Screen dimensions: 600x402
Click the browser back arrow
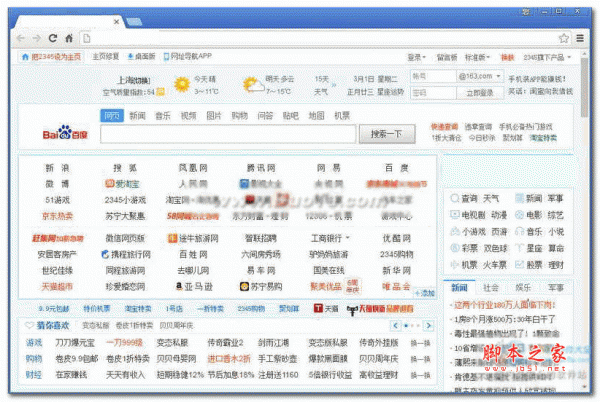(21, 38)
